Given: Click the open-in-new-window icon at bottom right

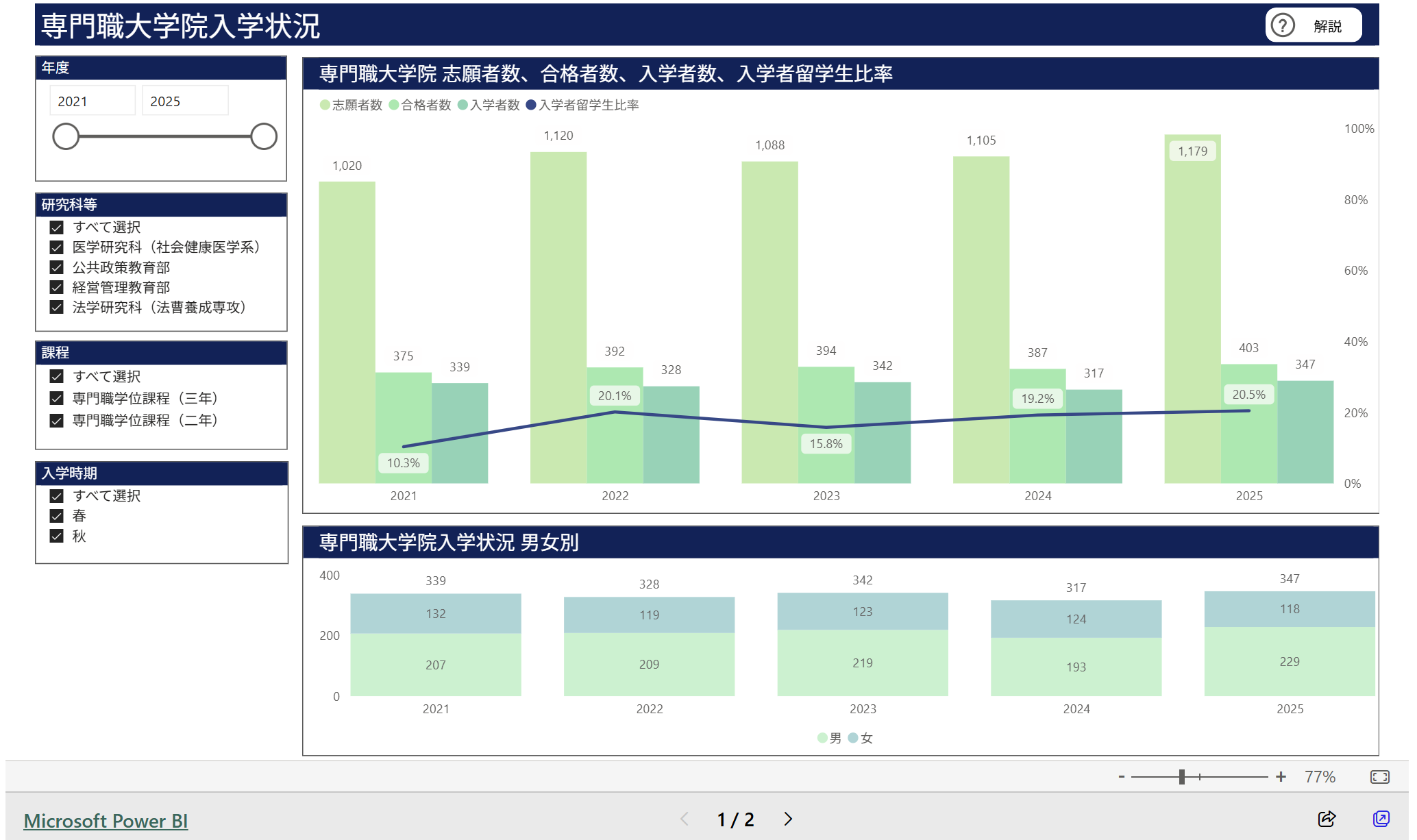Looking at the screenshot, I should point(1381,819).
